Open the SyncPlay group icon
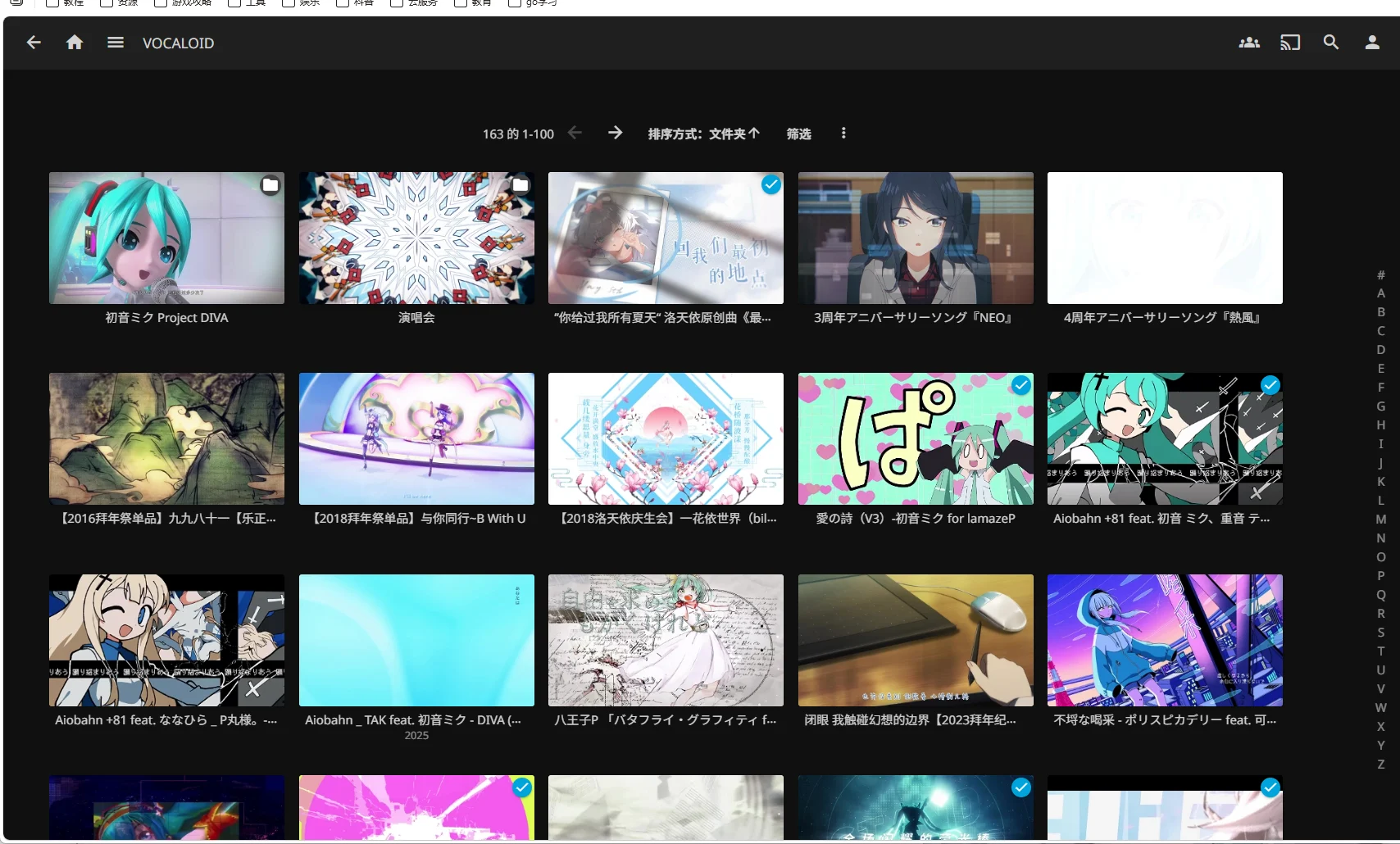Image resolution: width=1400 pixels, height=844 pixels. point(1249,43)
